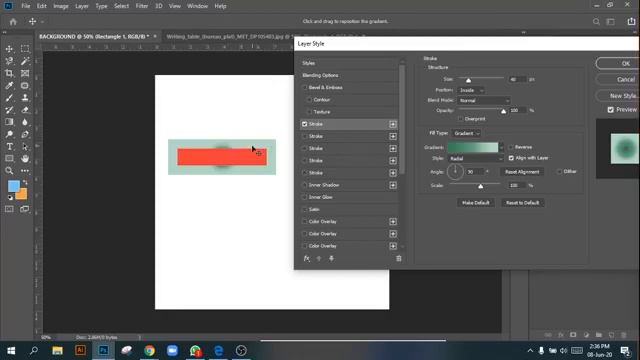Select the Blur tool
Image resolution: width=640 pixels, height=360 pixels.
pos(25,122)
